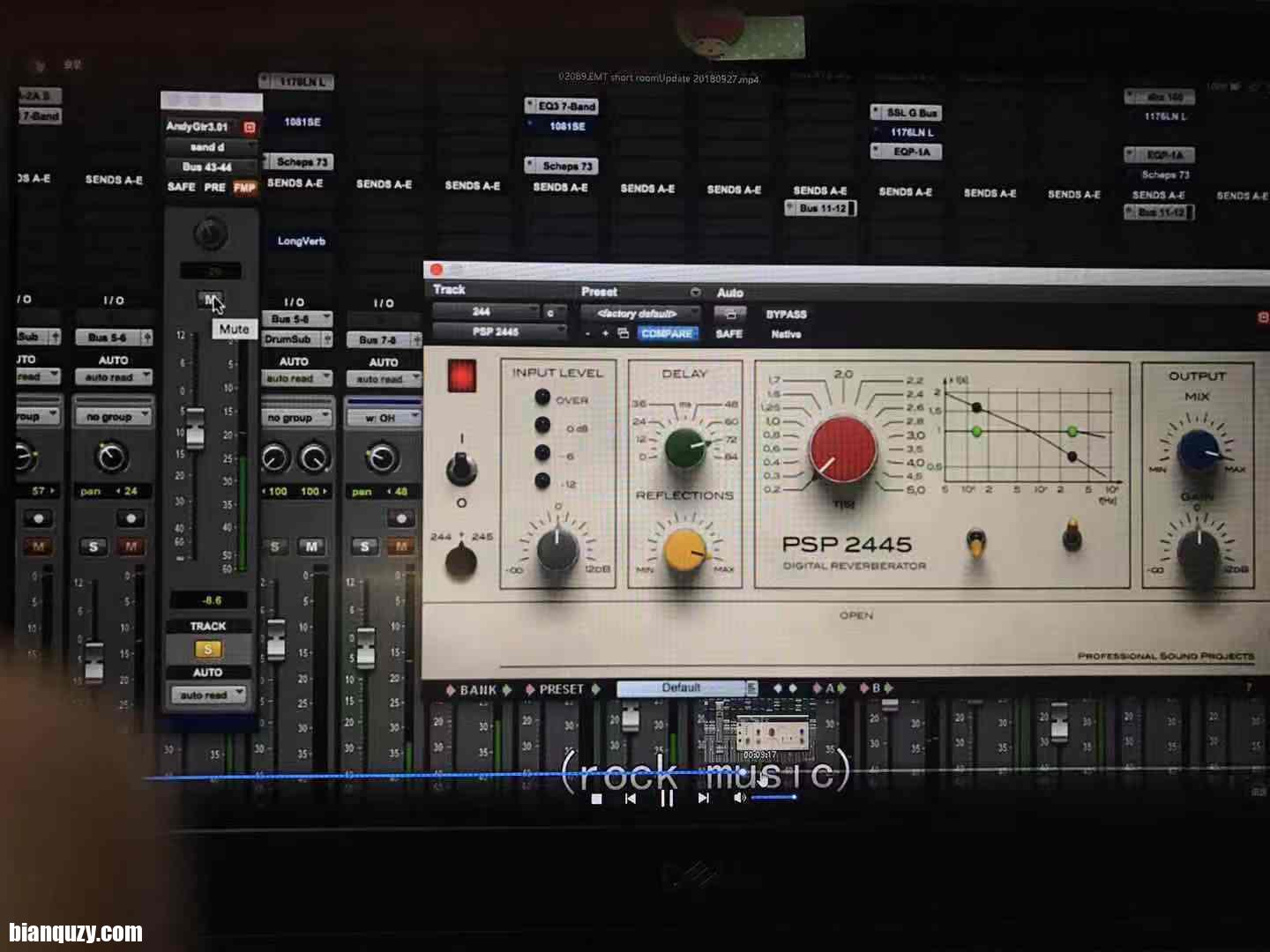The width and height of the screenshot is (1270, 952).
Task: Open the preset list icon next to Default
Action: (751, 688)
